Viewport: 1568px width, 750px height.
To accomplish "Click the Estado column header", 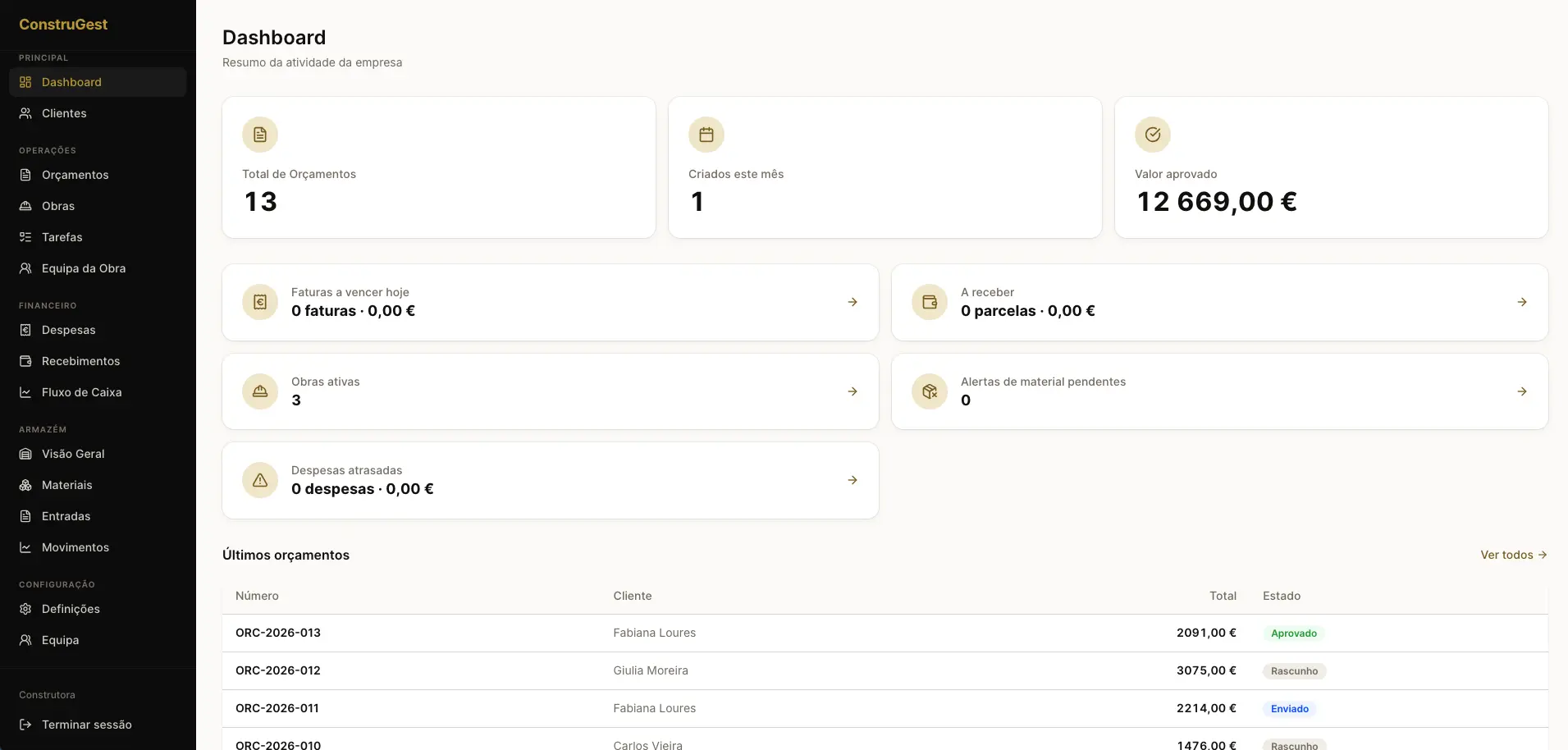I will 1282,596.
